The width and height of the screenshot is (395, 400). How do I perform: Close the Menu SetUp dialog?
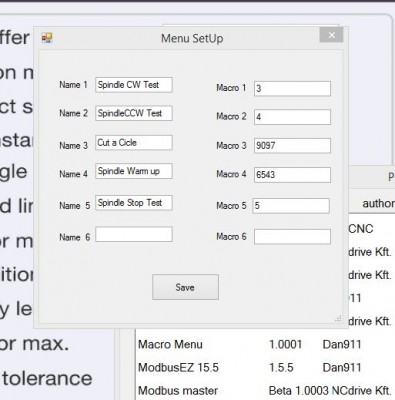(331, 35)
